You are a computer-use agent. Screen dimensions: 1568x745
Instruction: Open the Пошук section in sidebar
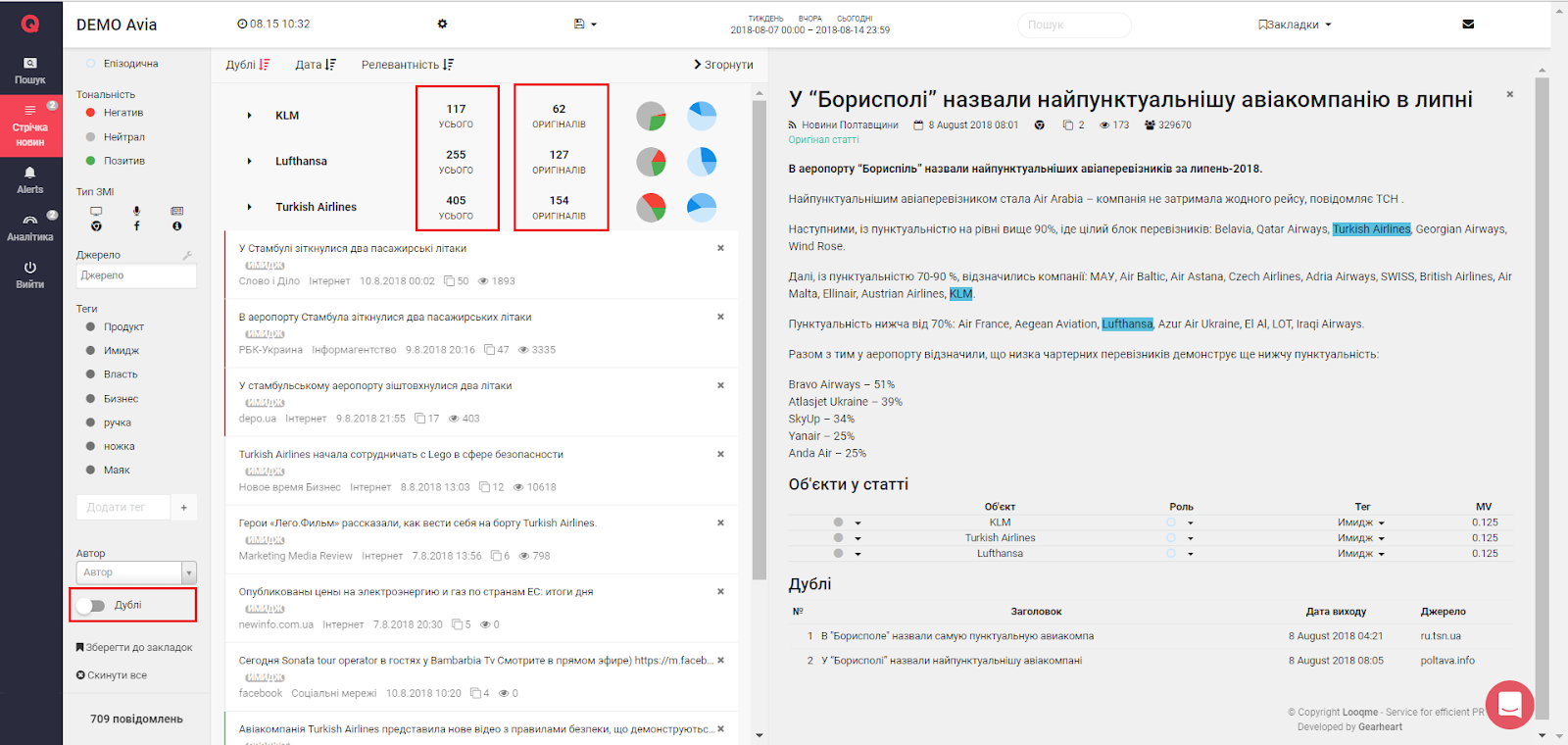pyautogui.click(x=30, y=71)
